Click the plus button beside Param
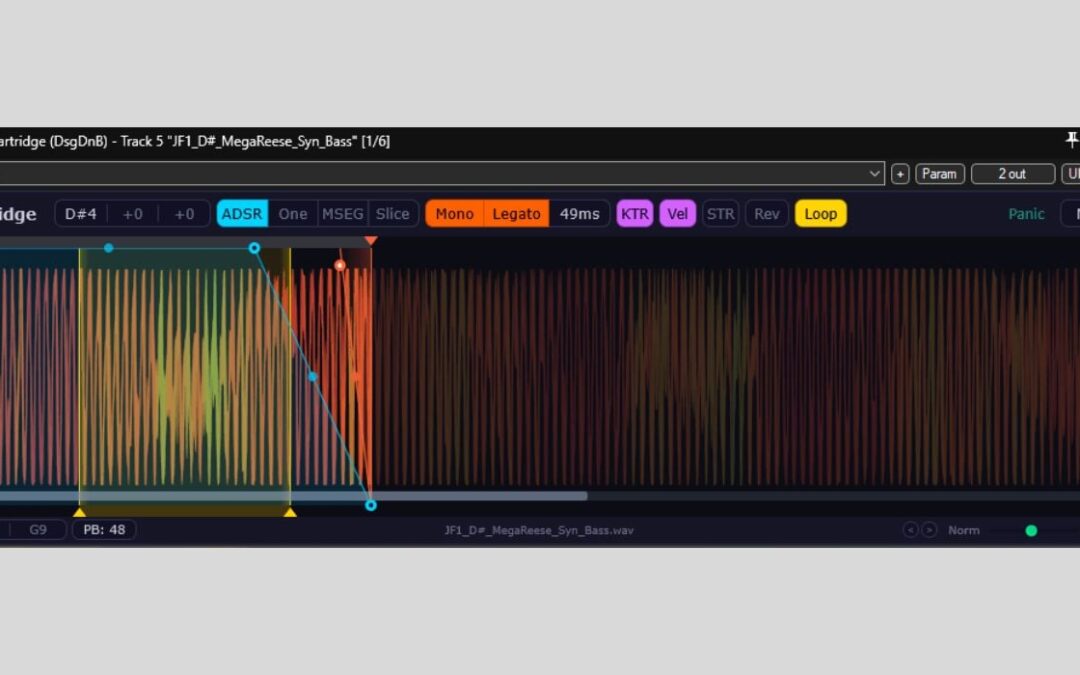The width and height of the screenshot is (1080, 675). coord(900,174)
